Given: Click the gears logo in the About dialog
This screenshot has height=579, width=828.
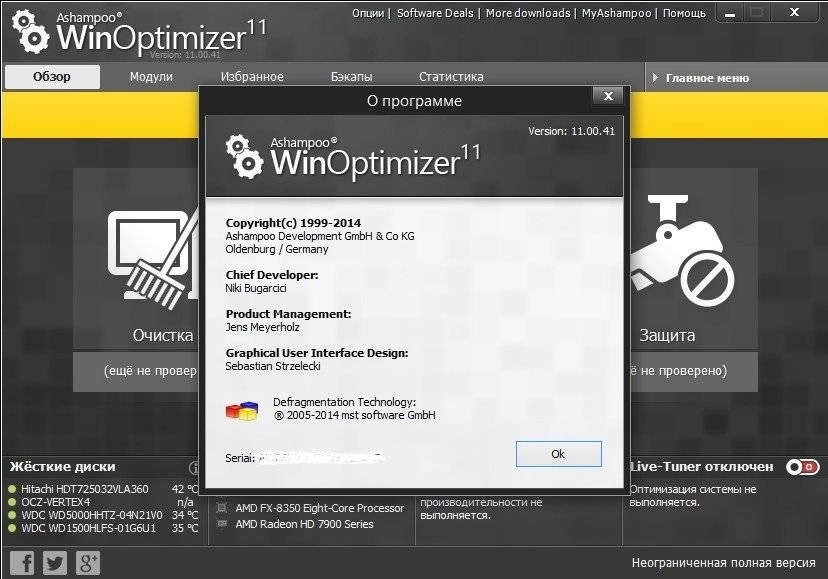Looking at the screenshot, I should pos(244,157).
